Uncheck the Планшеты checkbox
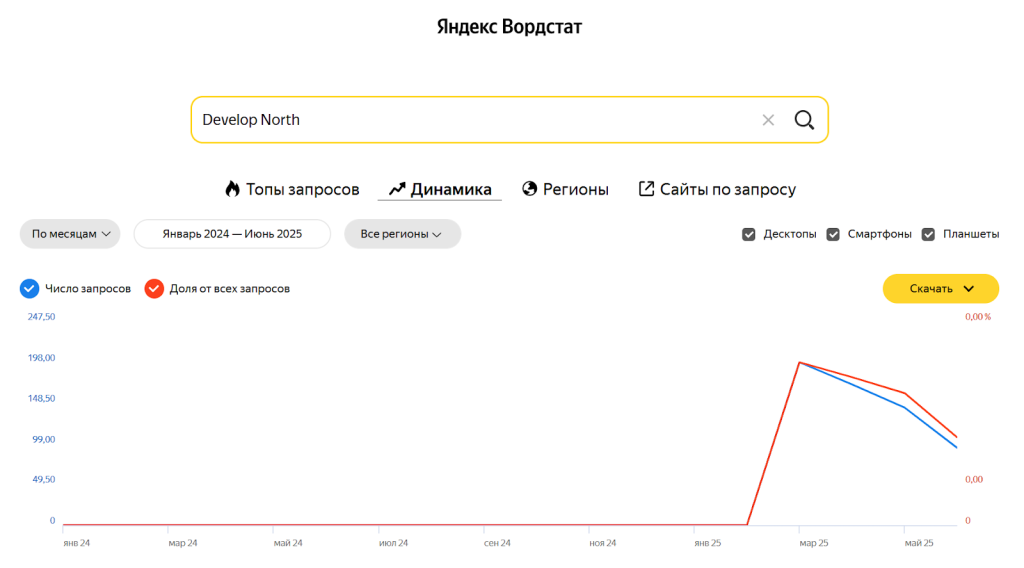1024x568 pixels. pos(928,234)
